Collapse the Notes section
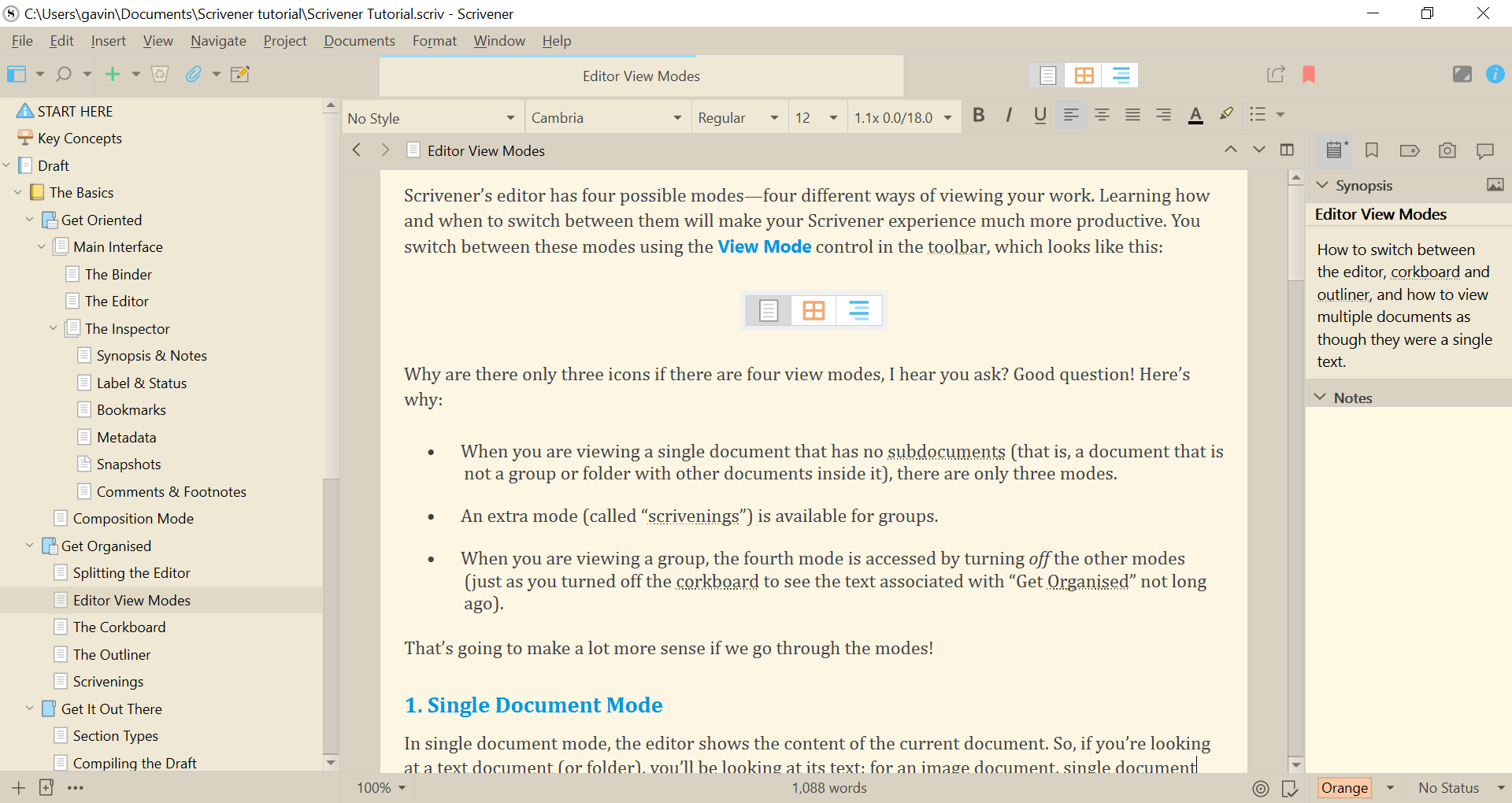The image size is (1512, 803). 1321,398
